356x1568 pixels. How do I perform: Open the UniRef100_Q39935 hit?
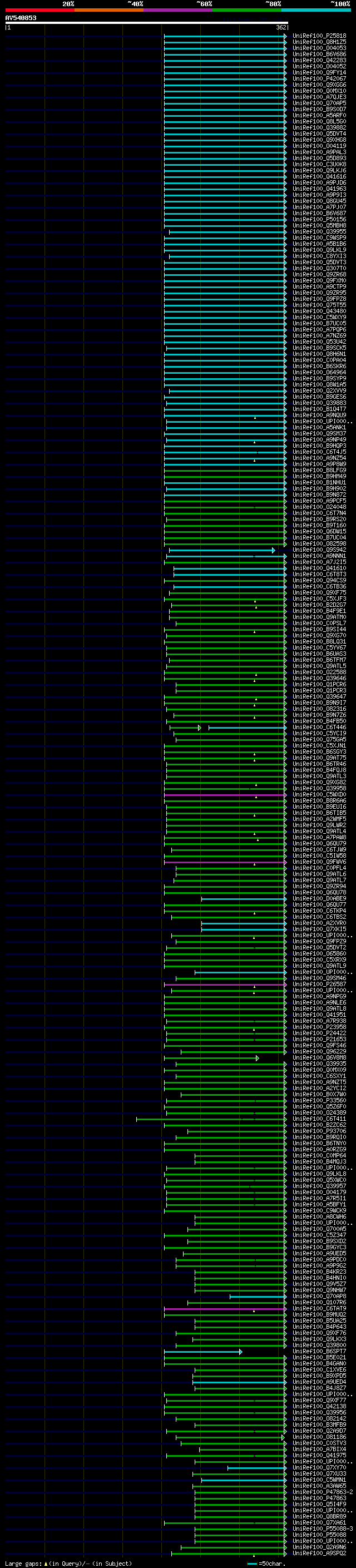pyautogui.click(x=319, y=1065)
